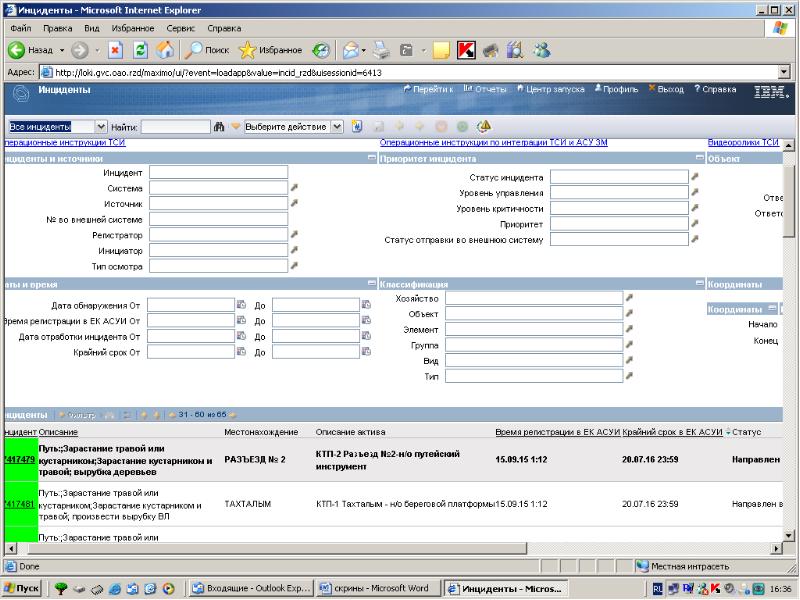800x600 pixels.
Task: Click the green circle icon in Maximo toolbar
Action: coord(462,127)
